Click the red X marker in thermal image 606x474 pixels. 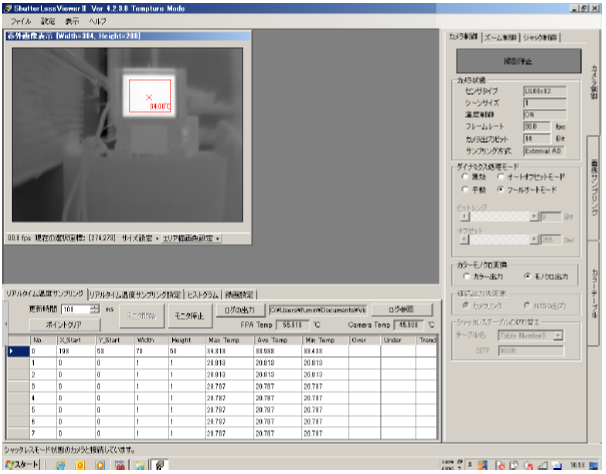tap(149, 97)
